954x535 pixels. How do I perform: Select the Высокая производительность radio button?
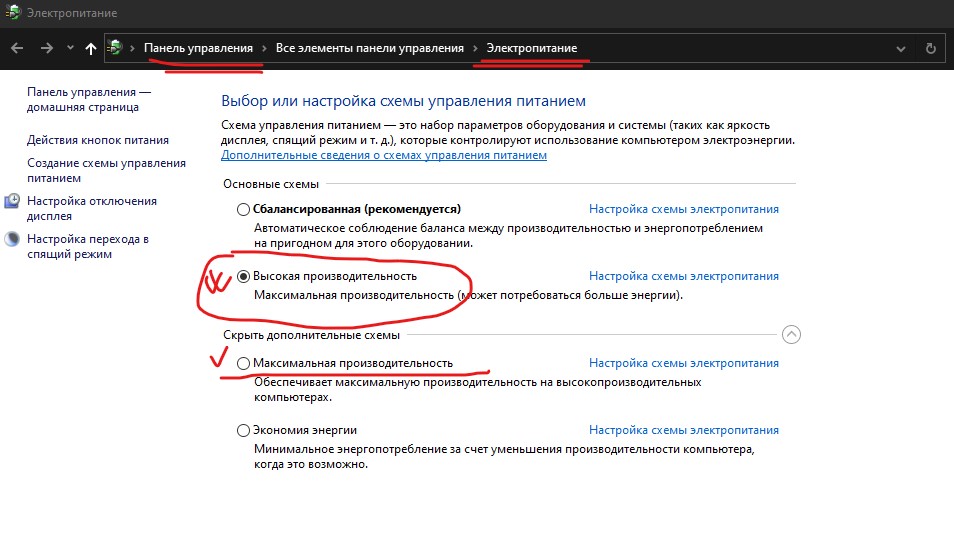click(243, 277)
